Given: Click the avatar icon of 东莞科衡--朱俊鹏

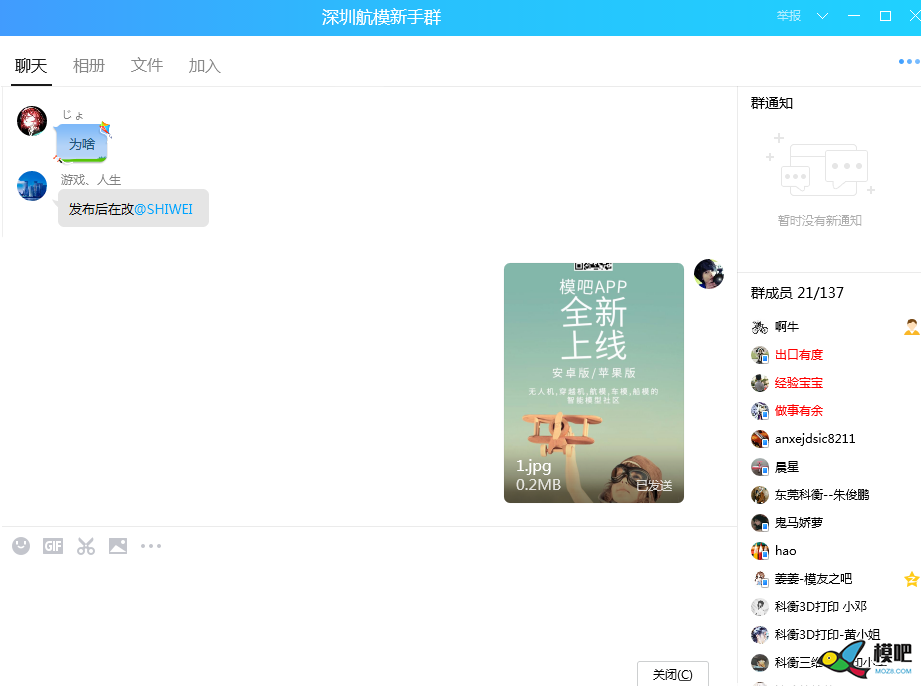Looking at the screenshot, I should coord(760,495).
